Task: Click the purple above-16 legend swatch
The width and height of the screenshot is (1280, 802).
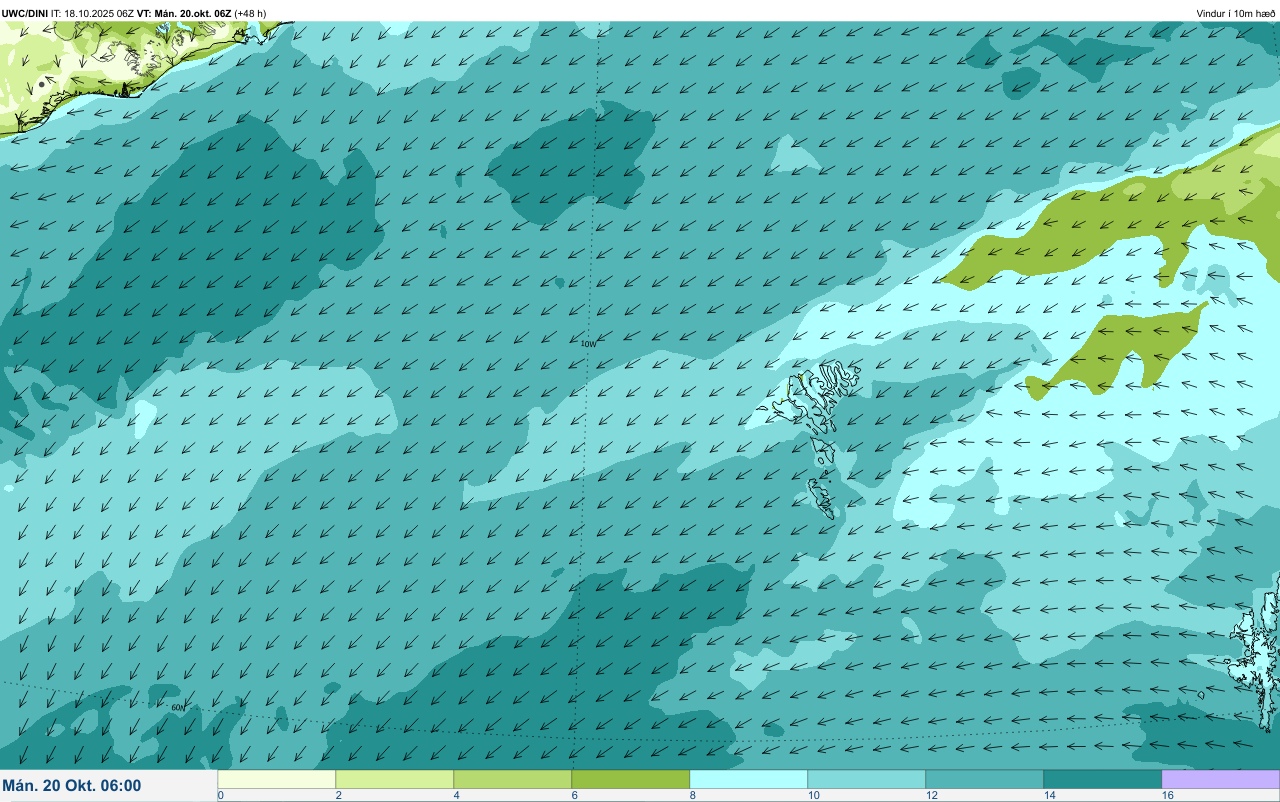Action: [1221, 779]
